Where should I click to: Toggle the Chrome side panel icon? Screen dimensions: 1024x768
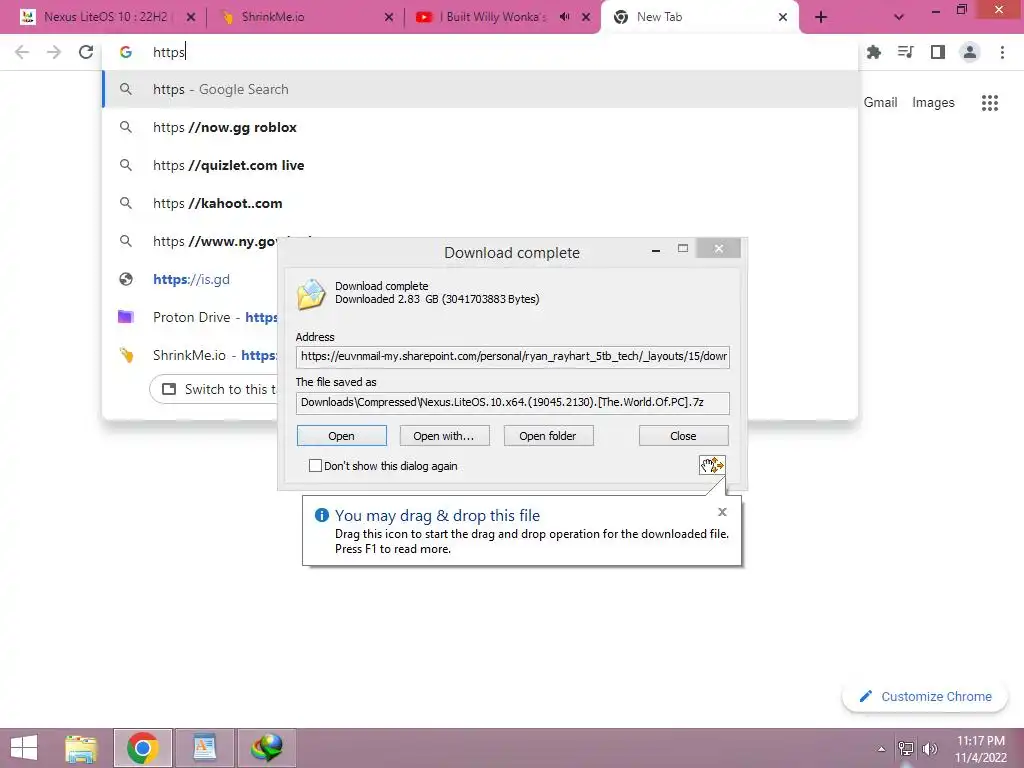point(938,52)
